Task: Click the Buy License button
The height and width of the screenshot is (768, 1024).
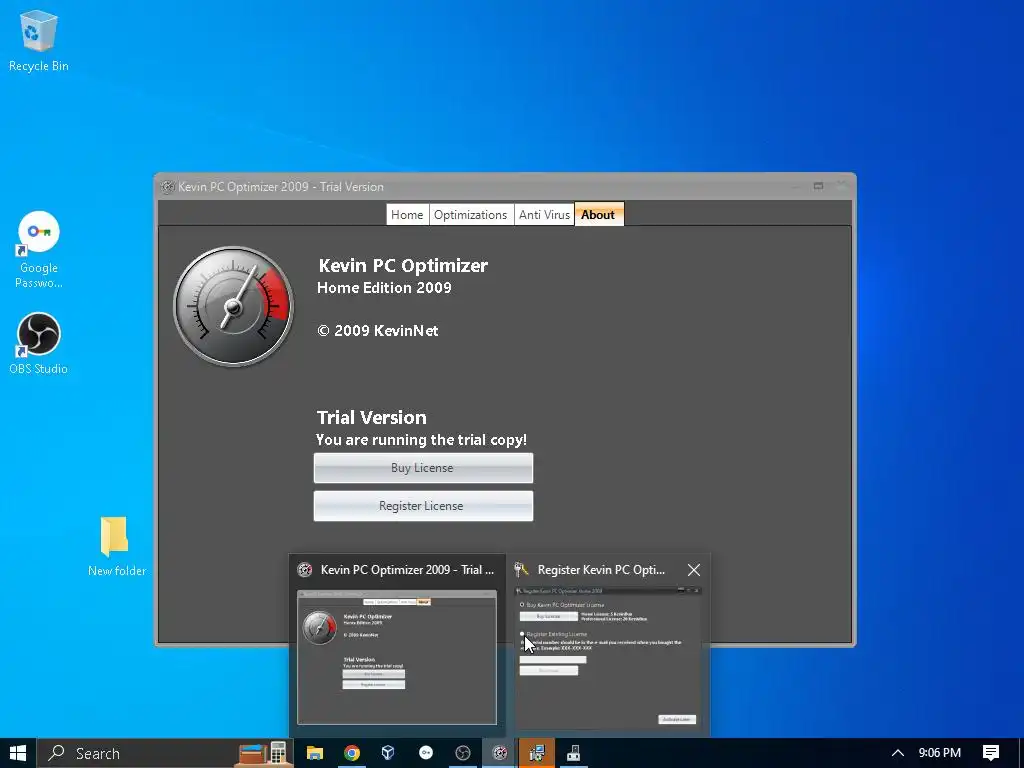Action: (423, 468)
